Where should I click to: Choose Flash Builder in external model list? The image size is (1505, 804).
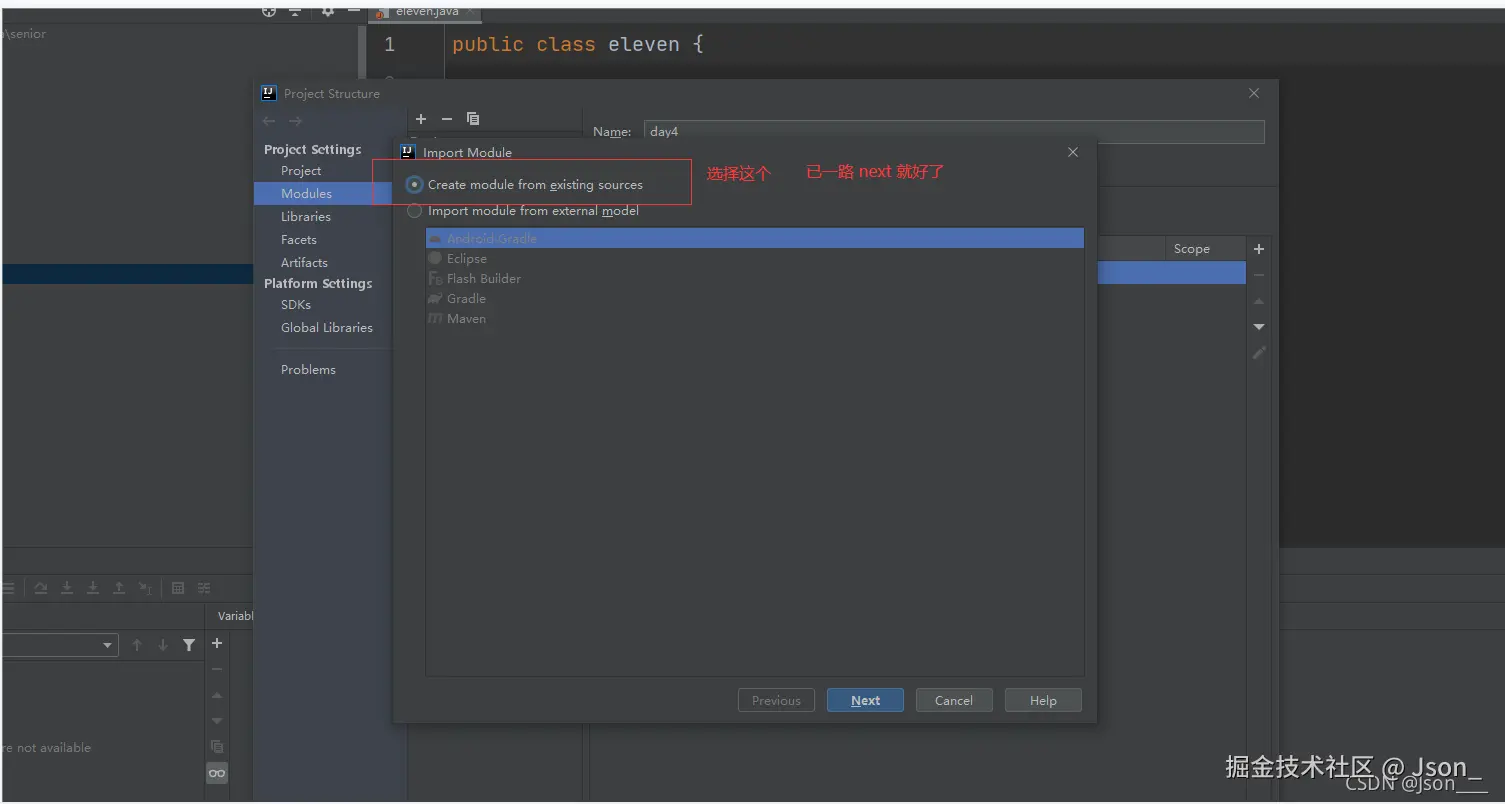coord(755,278)
